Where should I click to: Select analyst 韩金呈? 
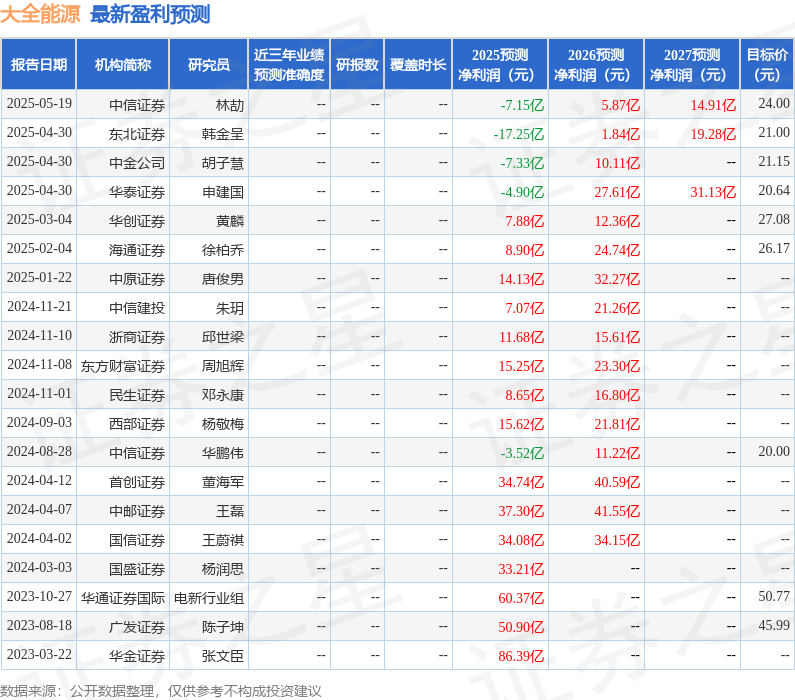223,134
